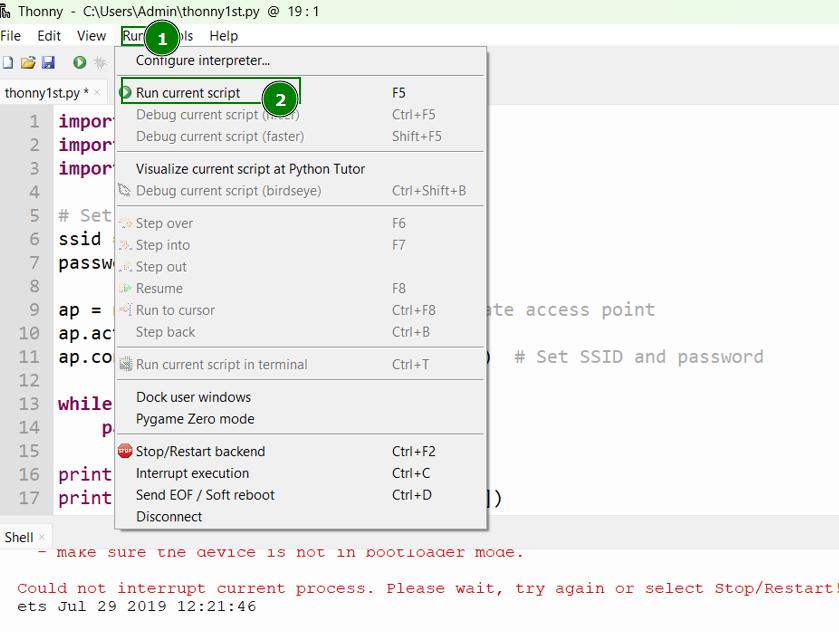Click 'print' on line 16
839x632 pixels.
(x=85, y=474)
